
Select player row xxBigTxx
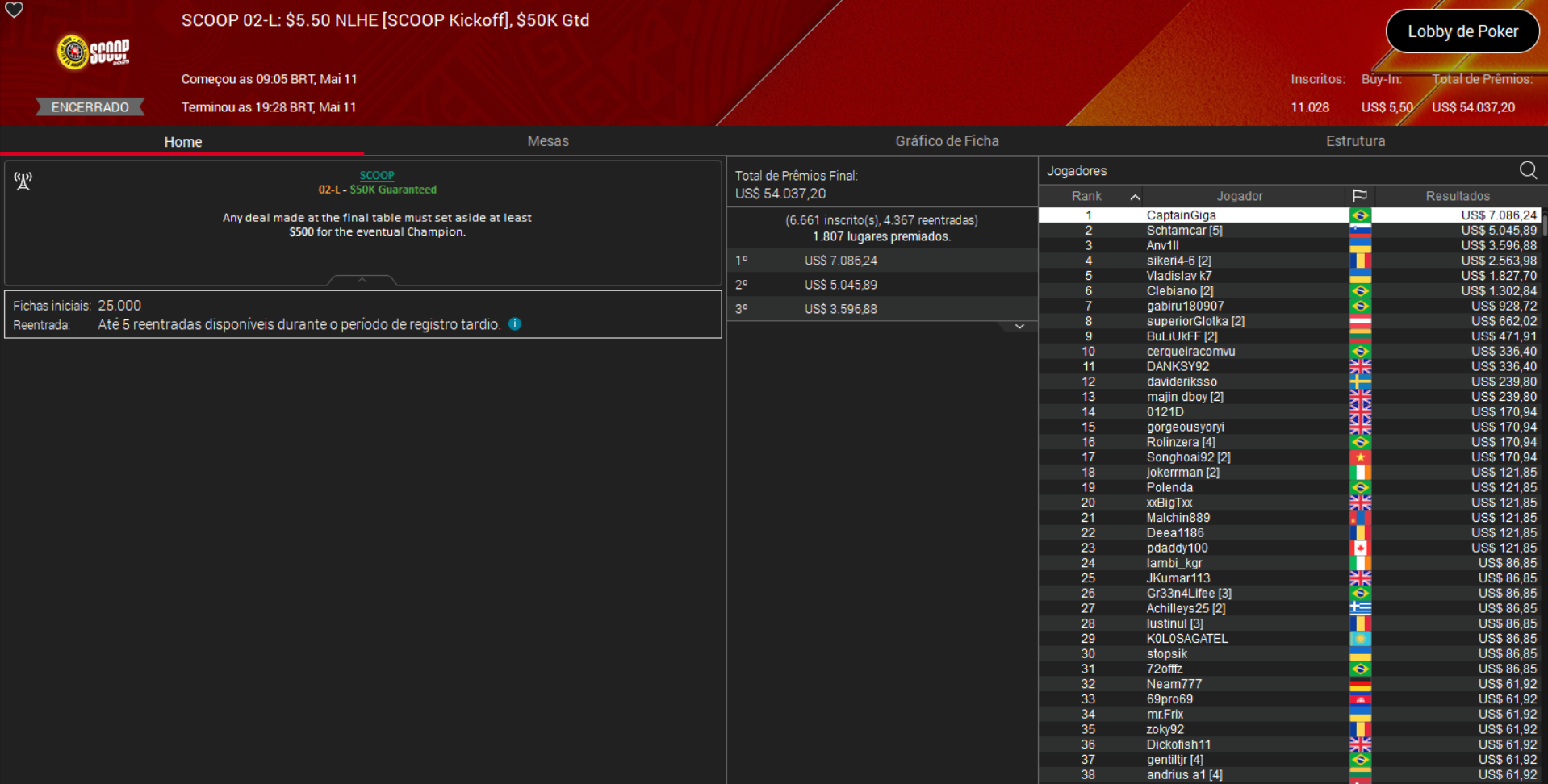[x=1290, y=503]
